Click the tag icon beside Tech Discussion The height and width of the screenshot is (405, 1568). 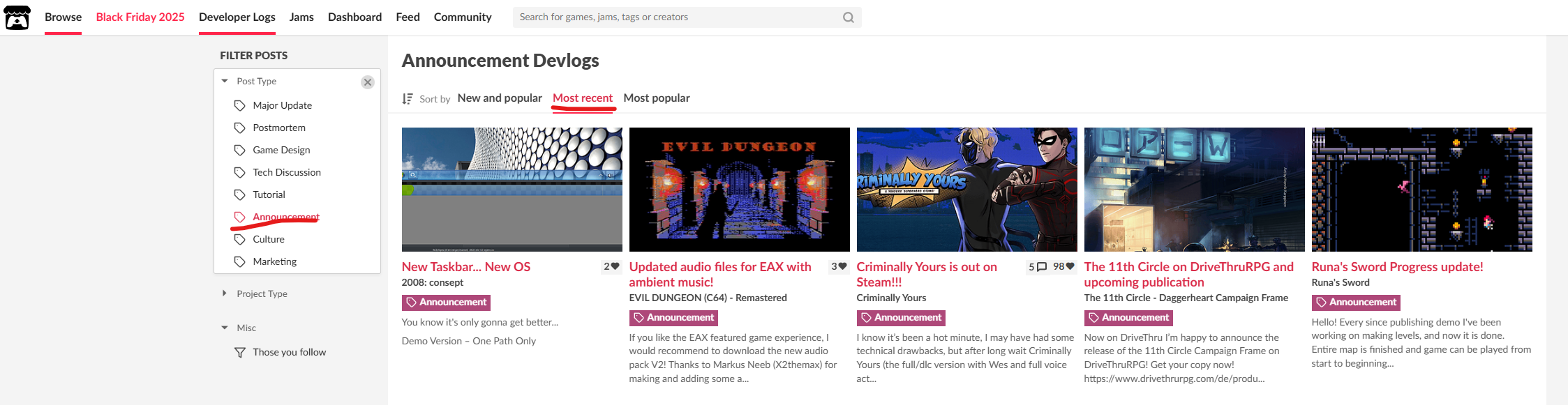point(240,172)
